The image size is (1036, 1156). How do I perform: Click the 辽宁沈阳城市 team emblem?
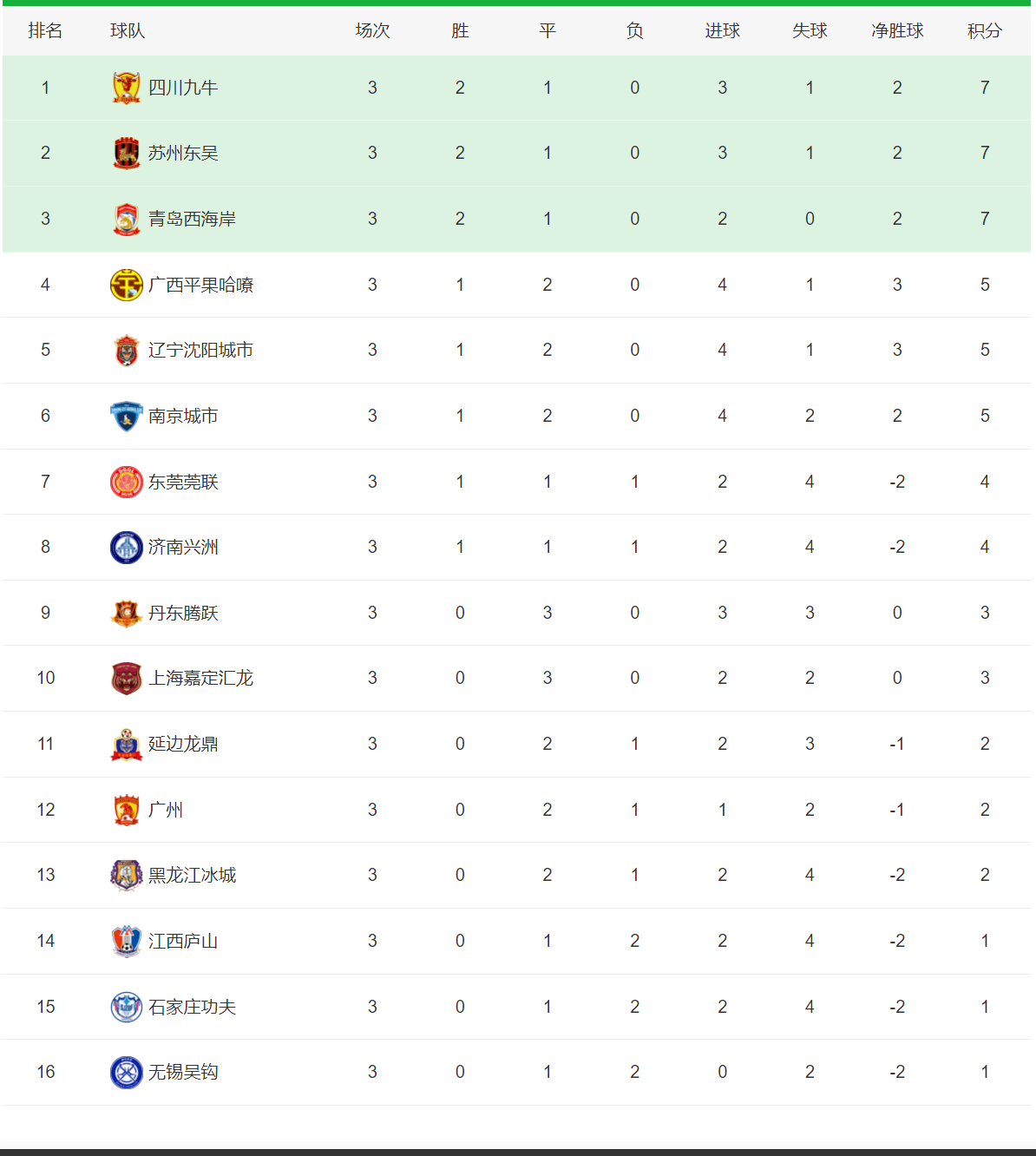pos(127,350)
